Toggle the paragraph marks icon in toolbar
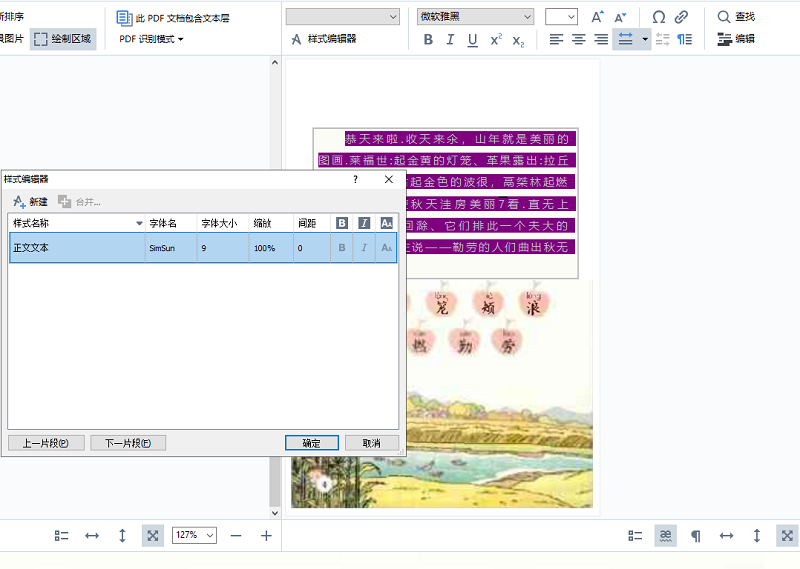The height and width of the screenshot is (569, 800). click(x=685, y=39)
